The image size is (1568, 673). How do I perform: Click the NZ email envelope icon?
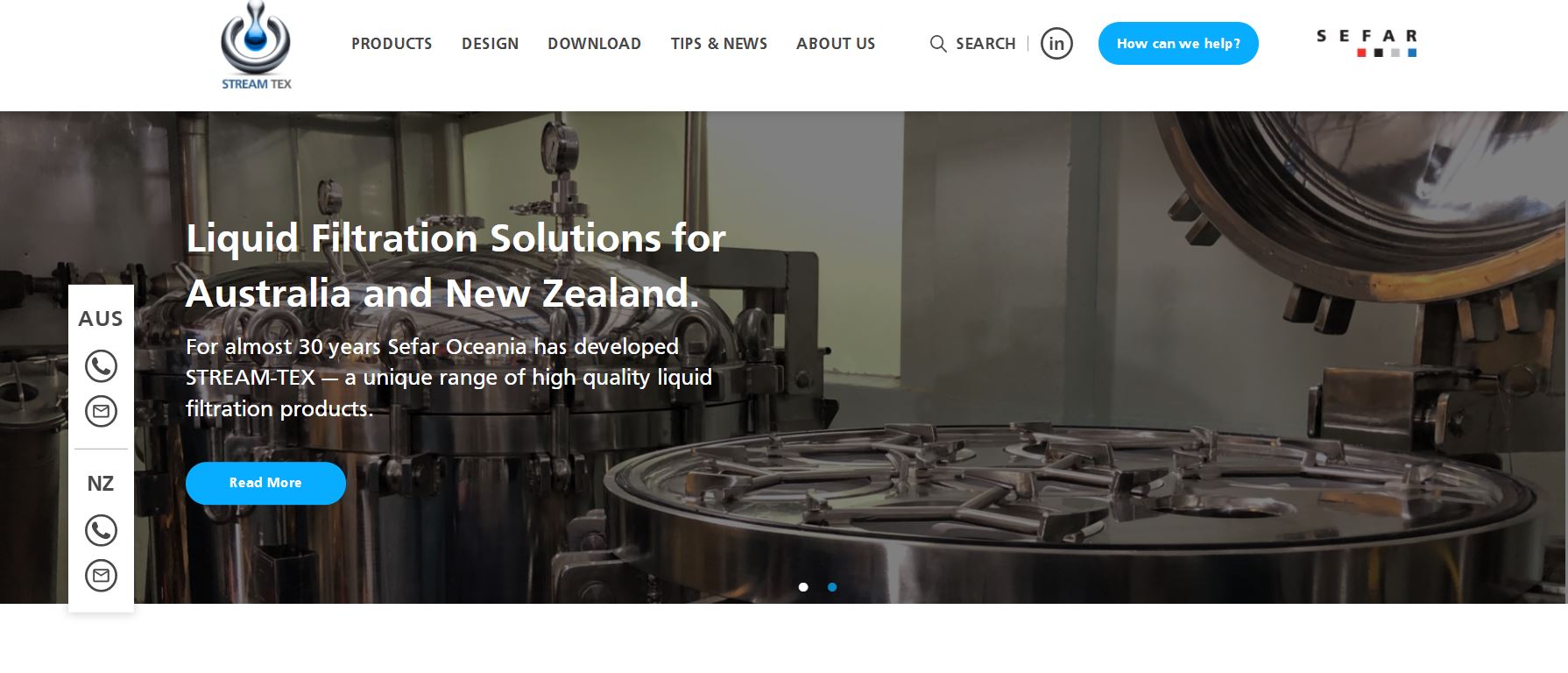[x=101, y=576]
